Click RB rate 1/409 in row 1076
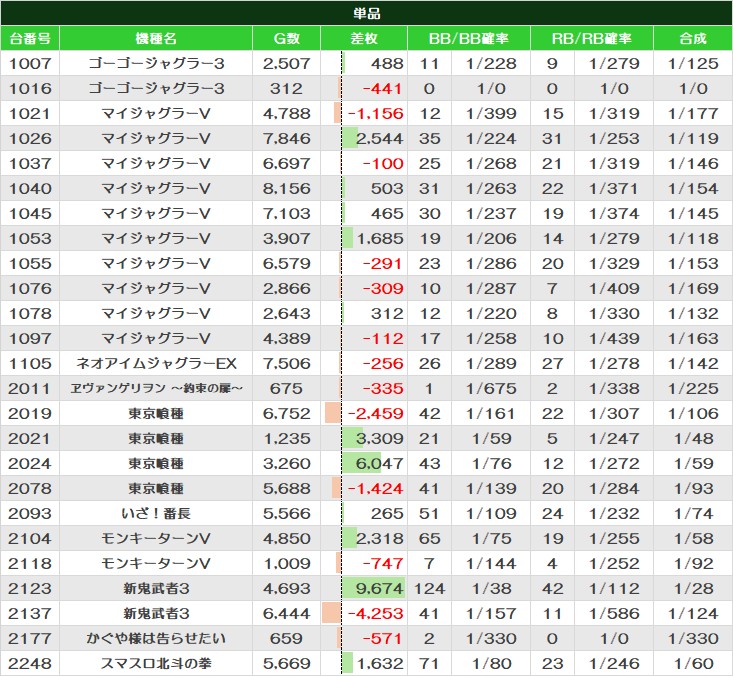The width and height of the screenshot is (733, 676). click(x=614, y=288)
